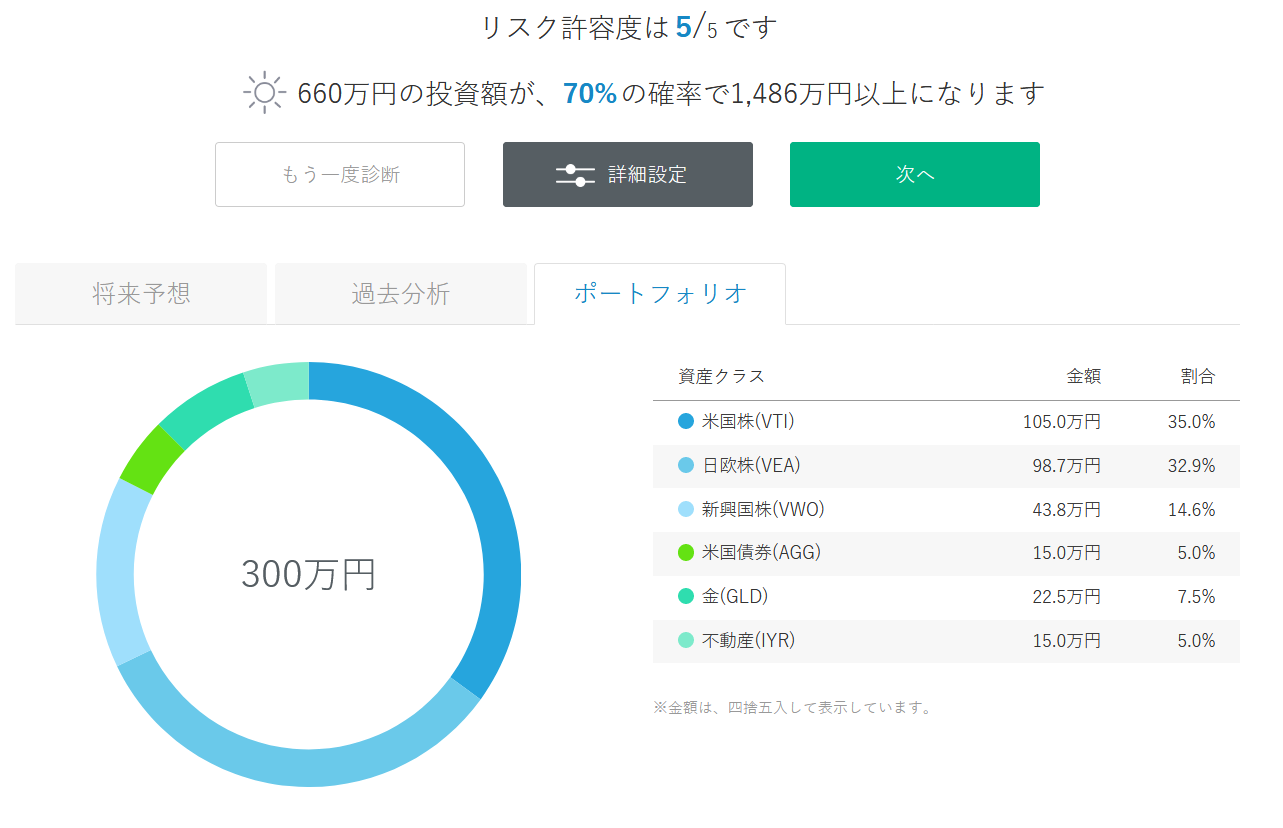Image resolution: width=1283 pixels, height=828 pixels.
Task: Select the ポートフォリオ tab
Action: point(660,294)
